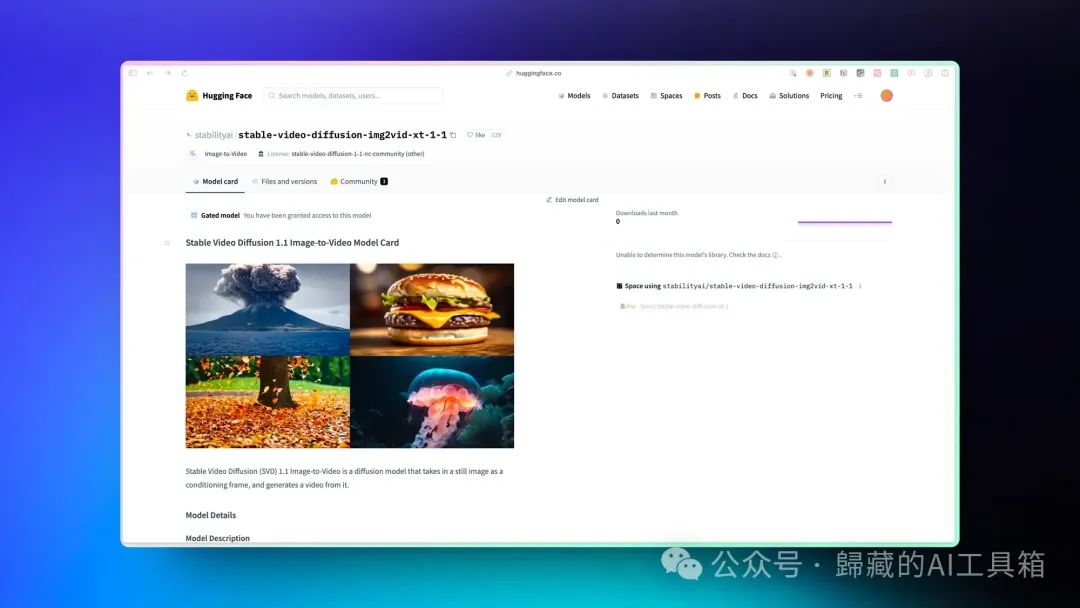Screen dimensions: 1080x608
Task: Click the last icon in the browser toolbar
Action: (x=945, y=73)
